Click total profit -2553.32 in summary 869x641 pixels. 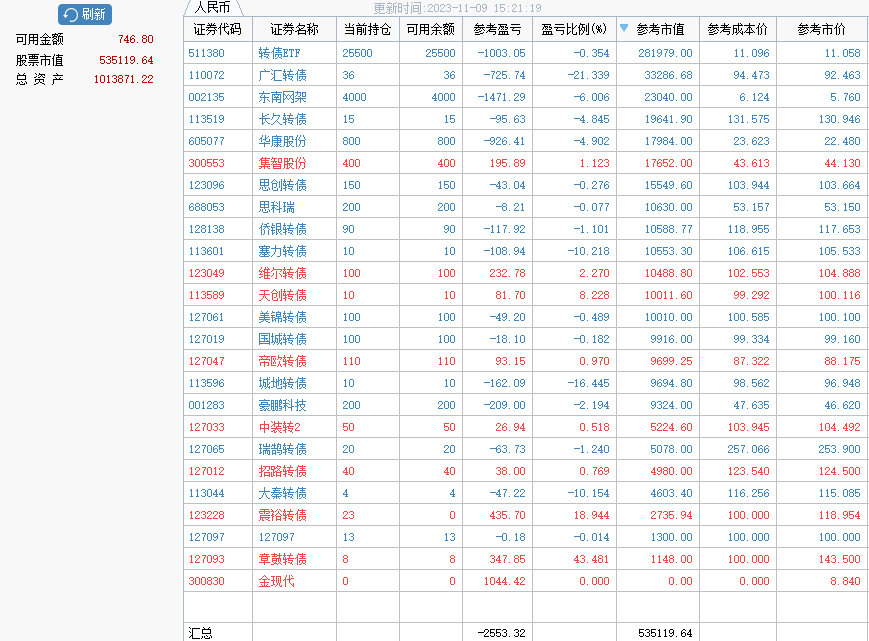click(x=501, y=633)
